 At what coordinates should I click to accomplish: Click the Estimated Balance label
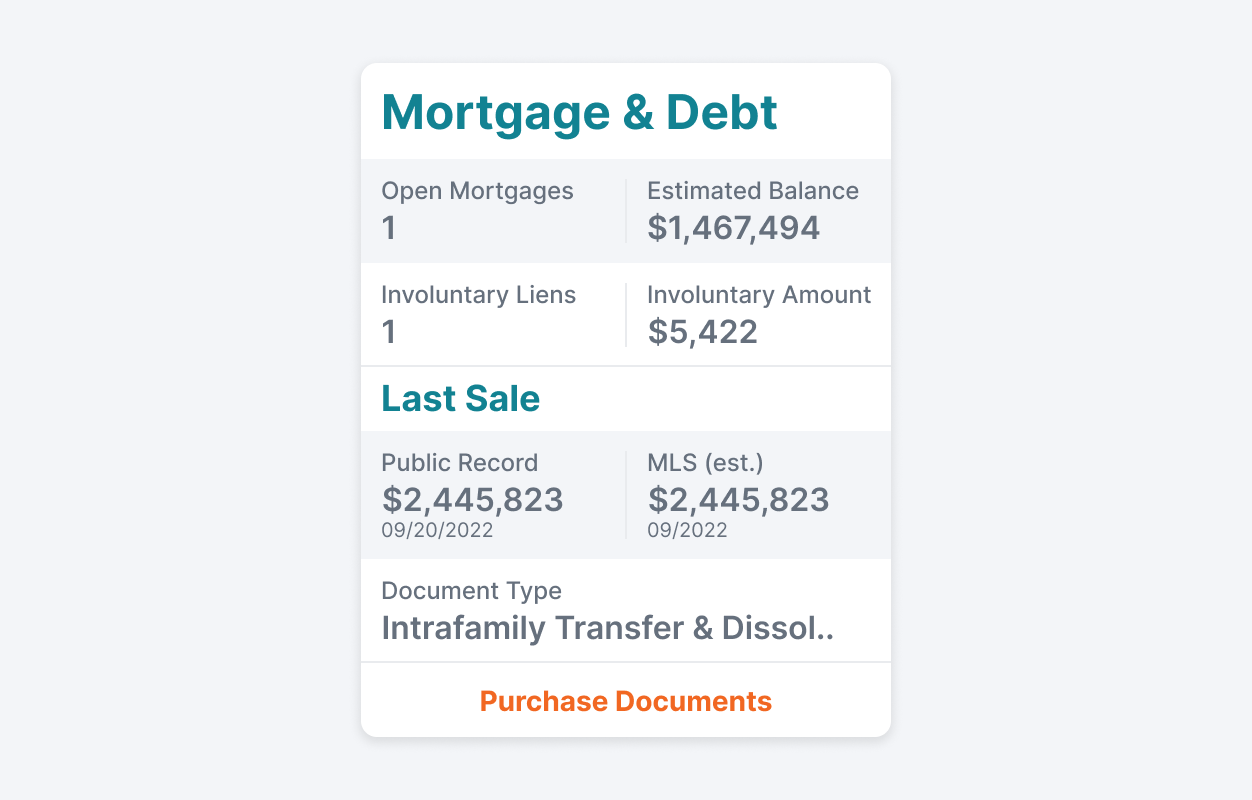(x=752, y=191)
